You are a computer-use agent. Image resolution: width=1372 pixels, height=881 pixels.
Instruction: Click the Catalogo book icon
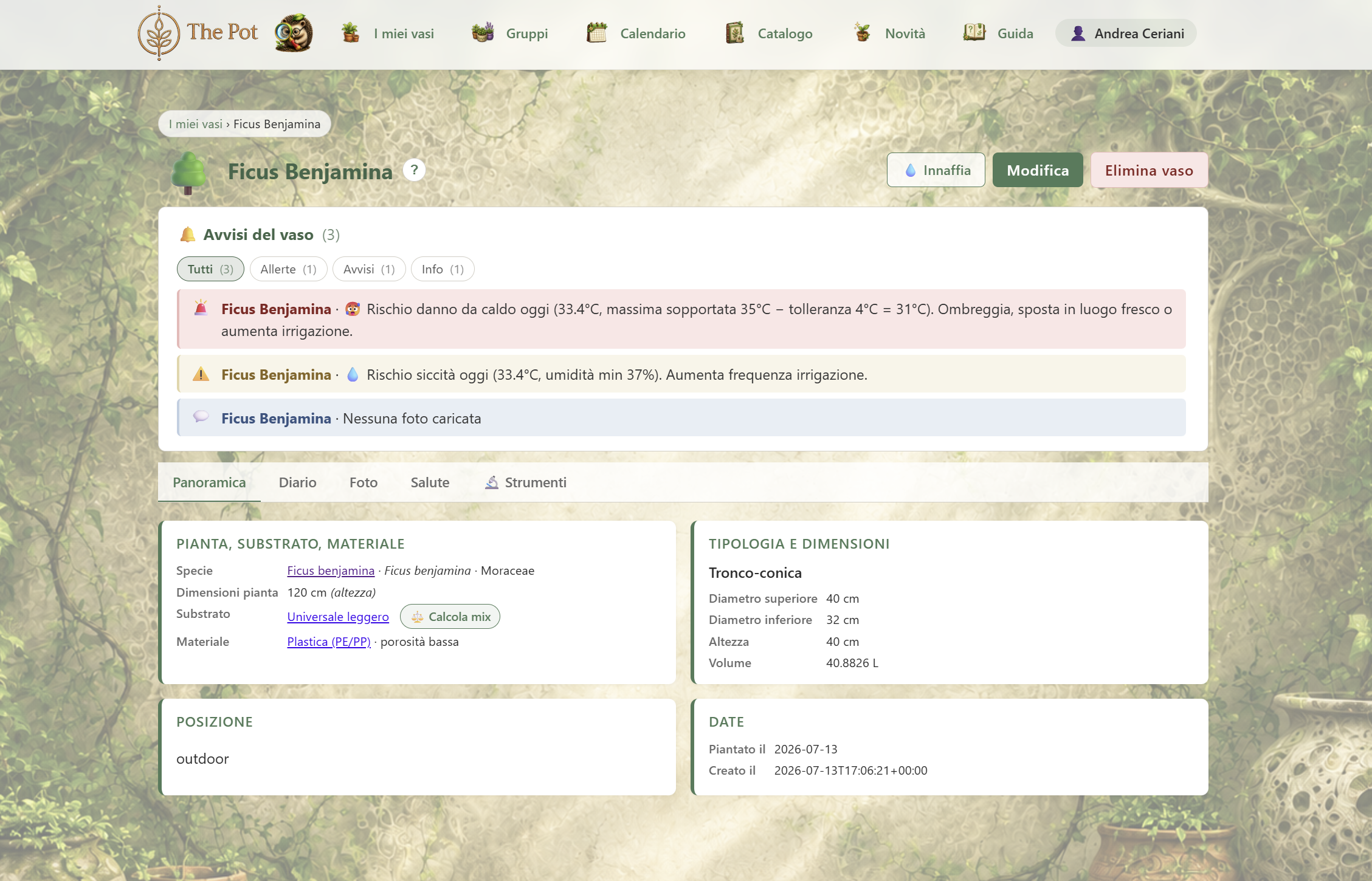tap(735, 33)
